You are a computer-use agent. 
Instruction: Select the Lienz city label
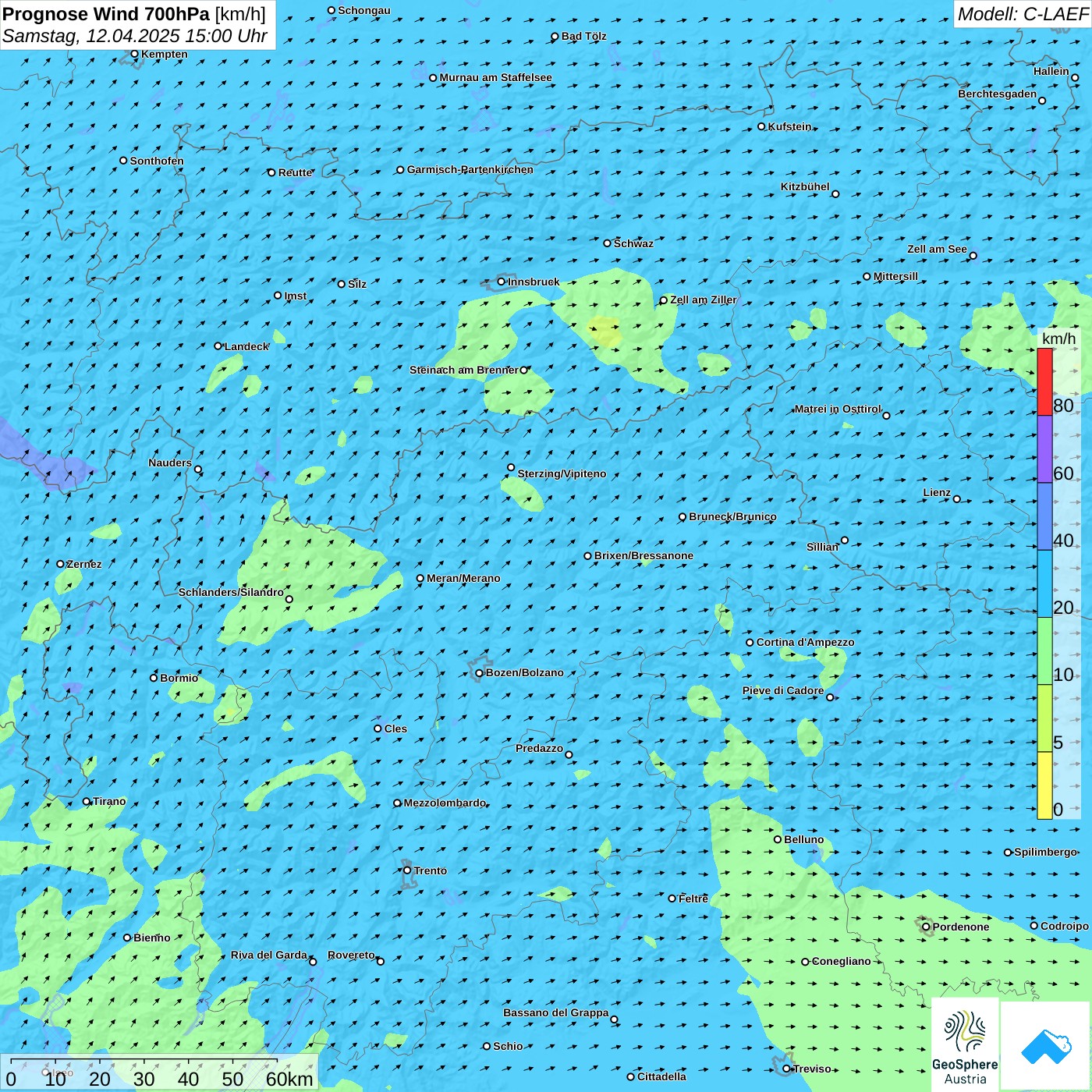(x=937, y=492)
